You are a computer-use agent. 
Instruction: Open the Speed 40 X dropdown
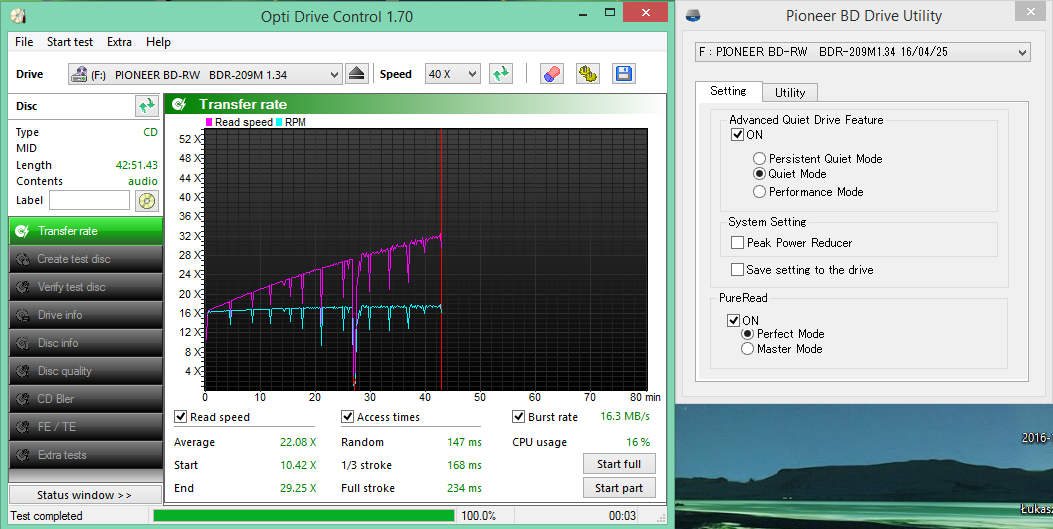(452, 74)
